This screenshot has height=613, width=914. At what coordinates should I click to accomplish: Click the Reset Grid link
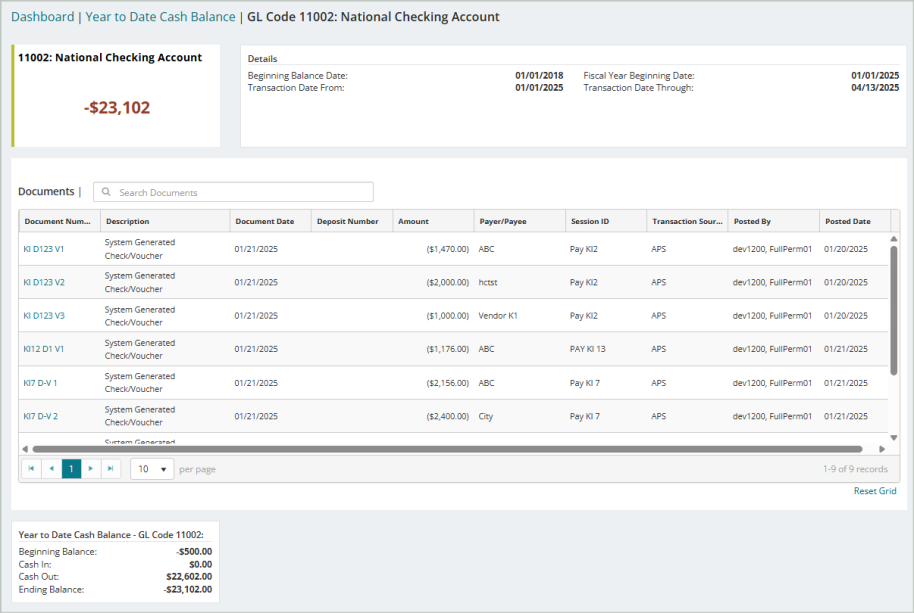pyautogui.click(x=875, y=491)
